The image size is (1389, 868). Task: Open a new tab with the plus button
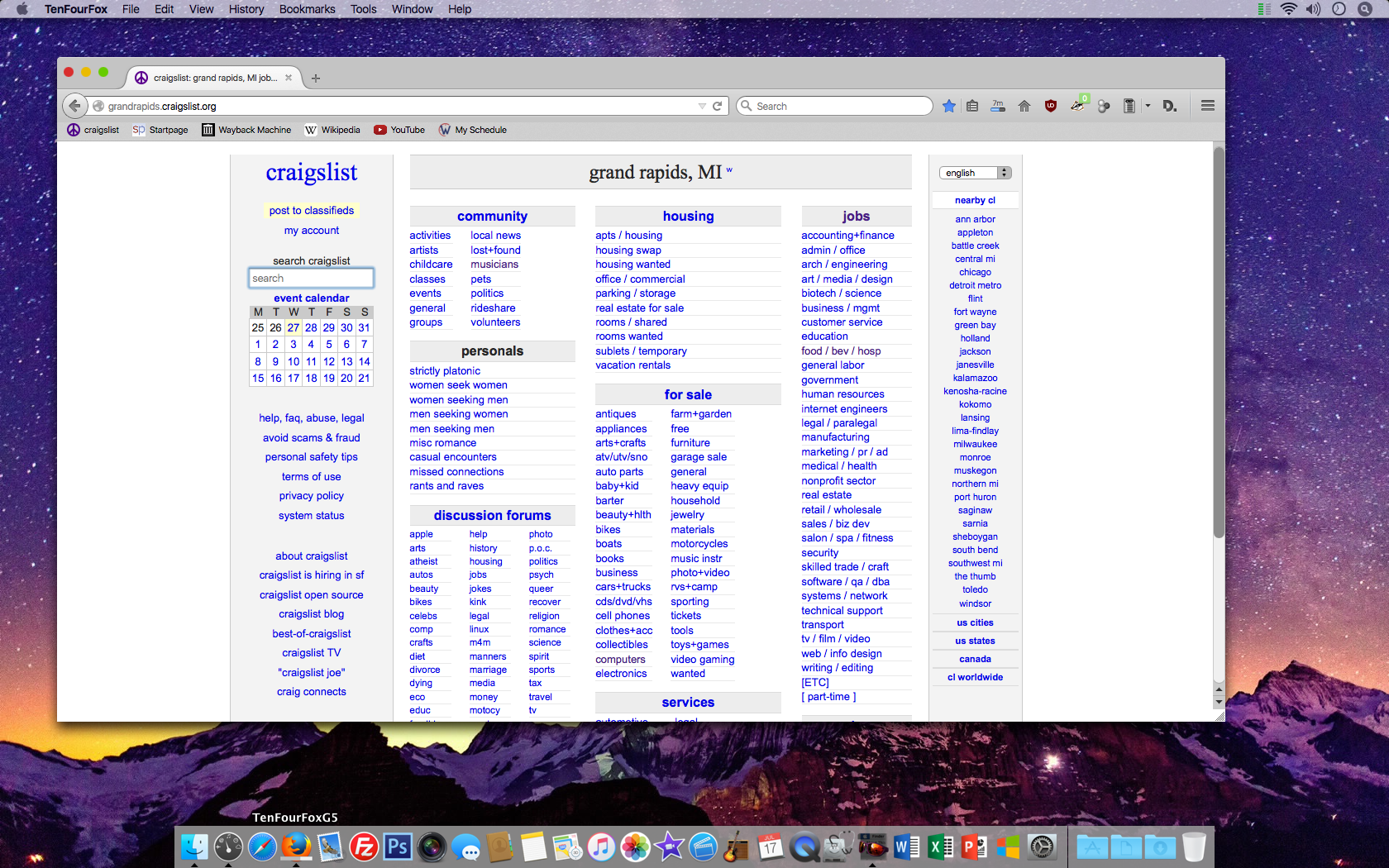click(x=316, y=79)
